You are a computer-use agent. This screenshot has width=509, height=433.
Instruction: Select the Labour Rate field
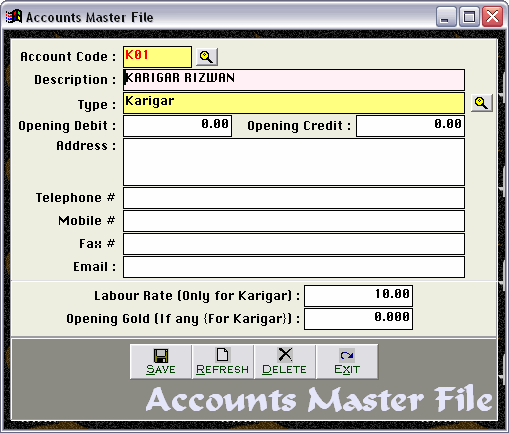coord(358,296)
